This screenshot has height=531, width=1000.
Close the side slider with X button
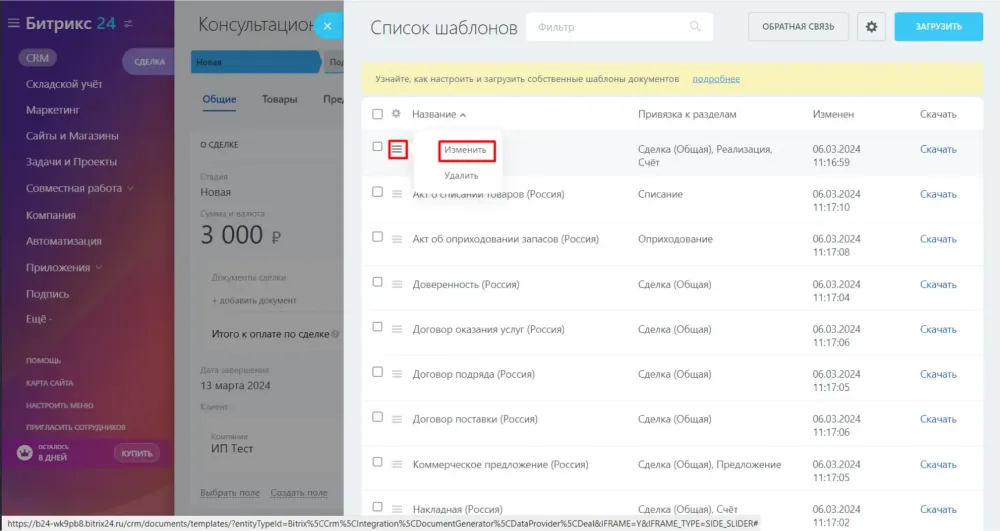pos(327,26)
